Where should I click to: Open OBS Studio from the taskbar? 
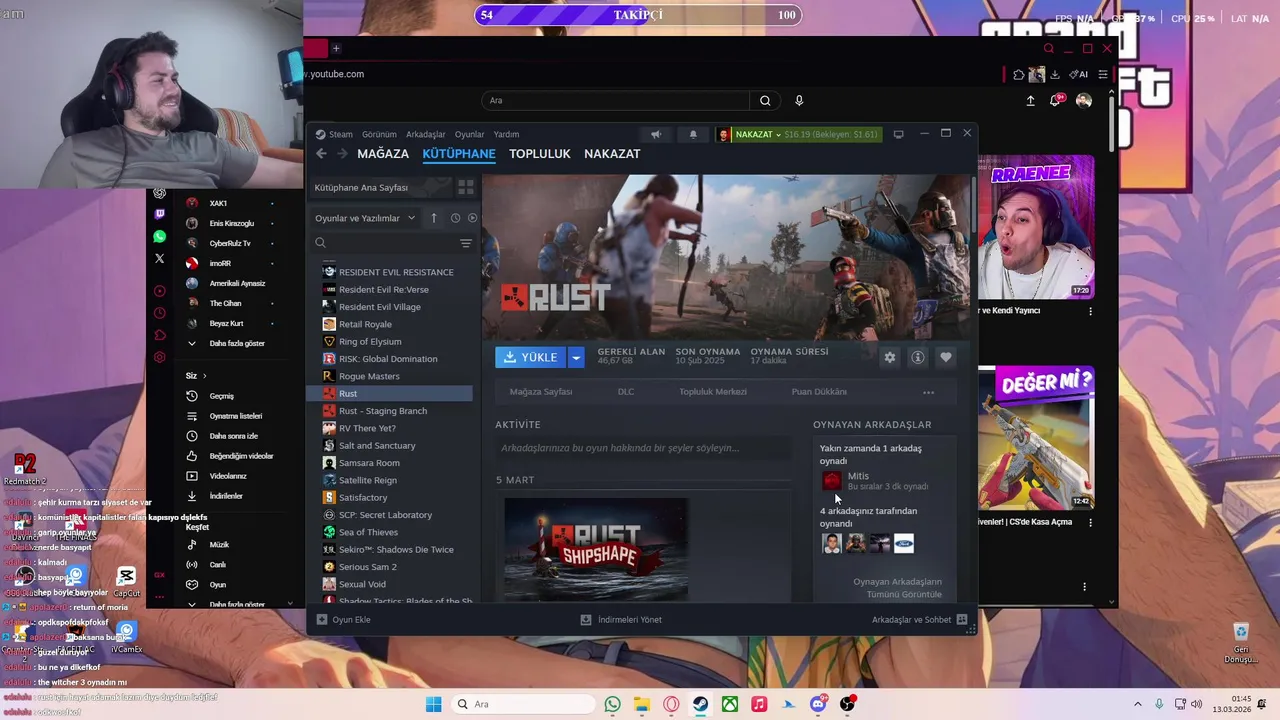tap(847, 704)
